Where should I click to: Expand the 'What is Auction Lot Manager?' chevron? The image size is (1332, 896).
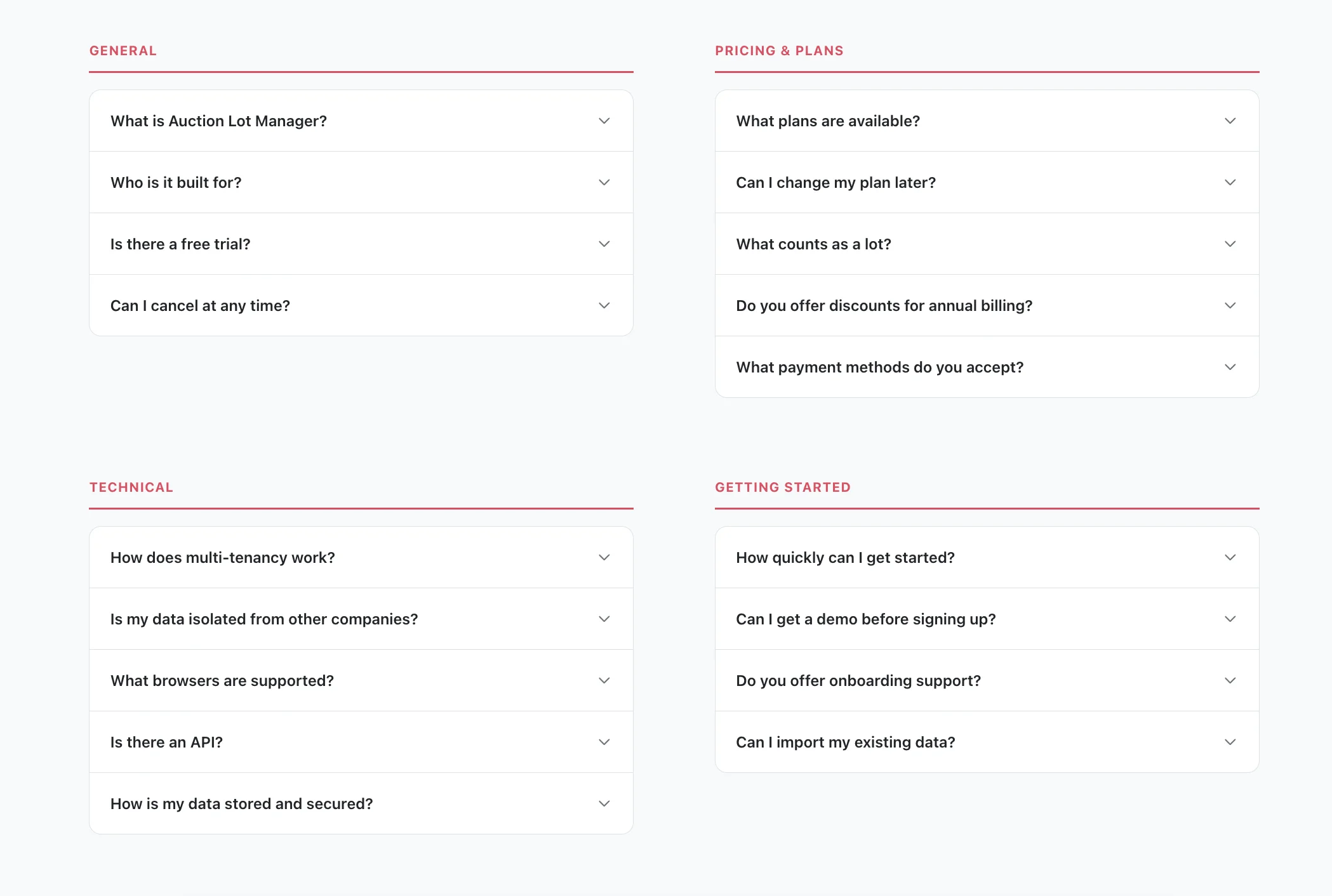click(604, 121)
